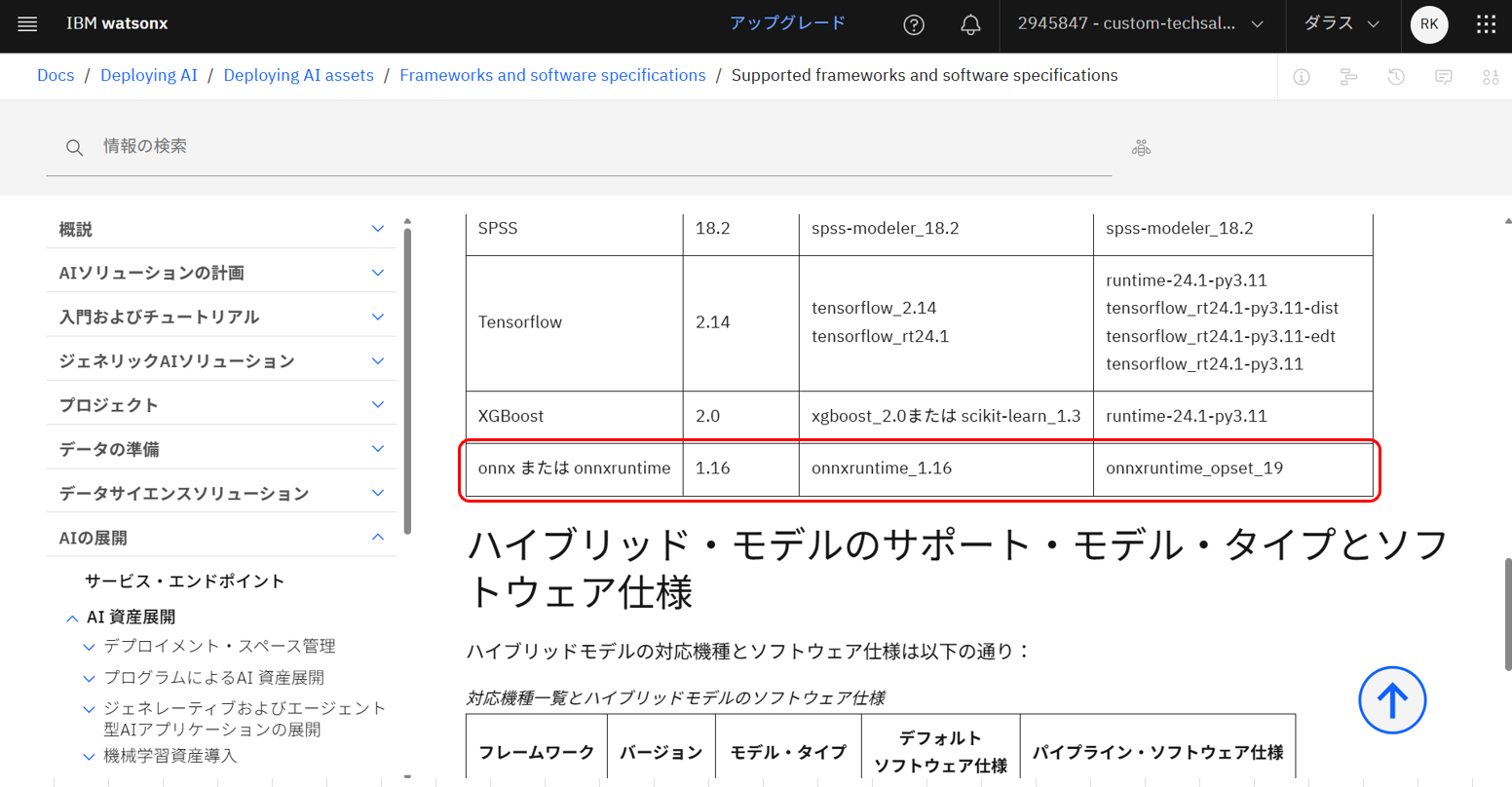Open the notifications bell

[970, 25]
